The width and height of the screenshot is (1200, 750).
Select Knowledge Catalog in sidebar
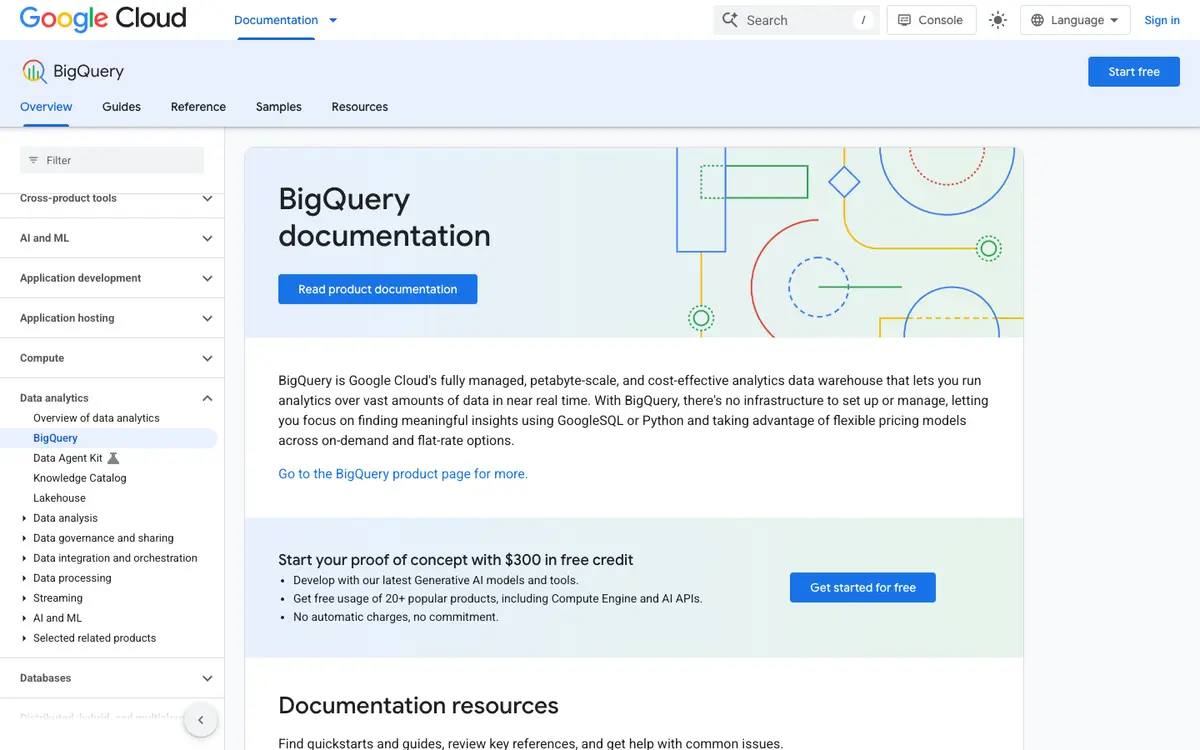[80, 478]
